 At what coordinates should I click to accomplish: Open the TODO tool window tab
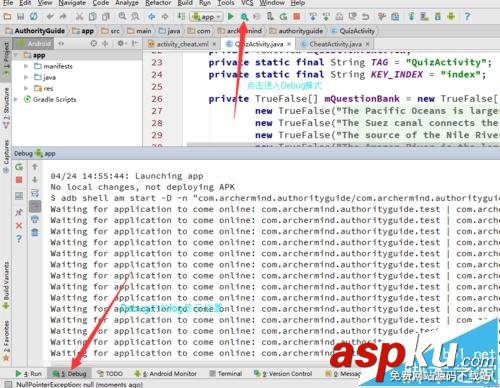point(110,374)
